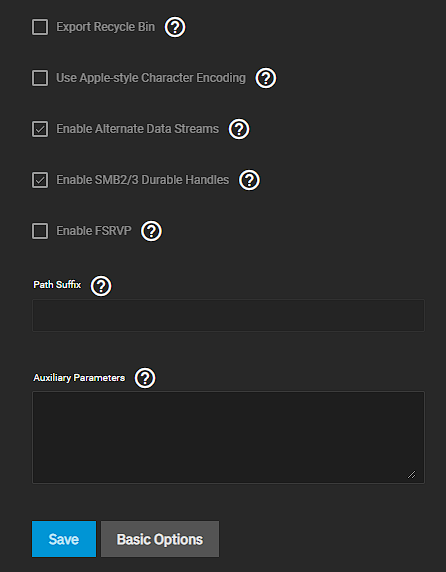The height and width of the screenshot is (572, 446).
Task: Check Use Apple-style Character Encoding
Action: tap(40, 78)
